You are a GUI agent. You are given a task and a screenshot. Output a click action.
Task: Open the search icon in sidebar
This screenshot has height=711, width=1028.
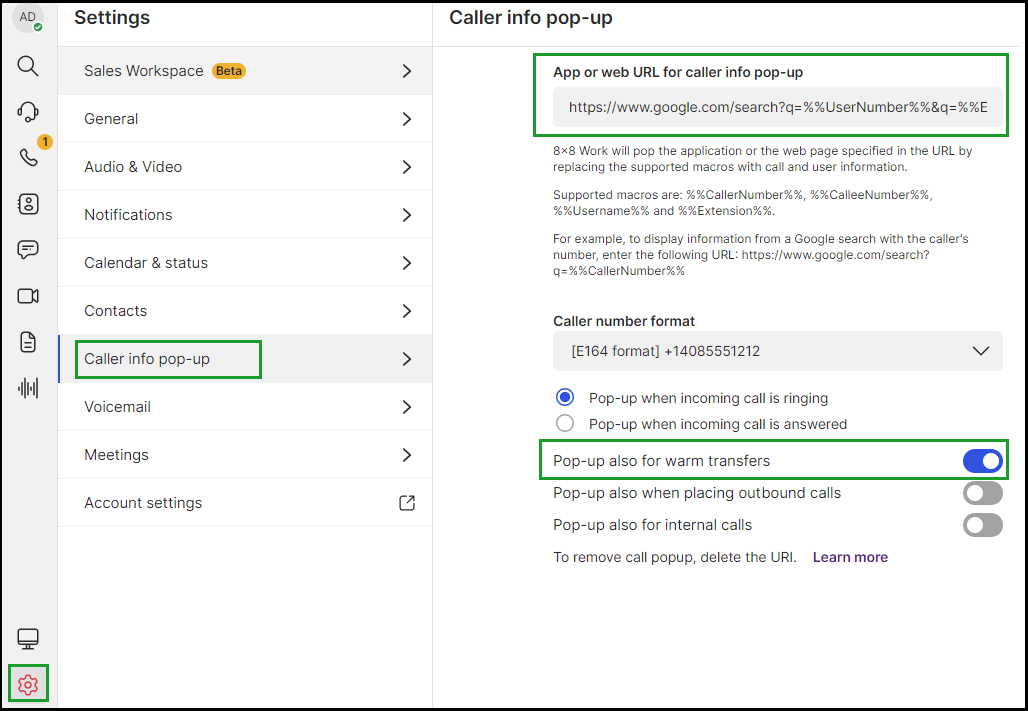click(28, 66)
